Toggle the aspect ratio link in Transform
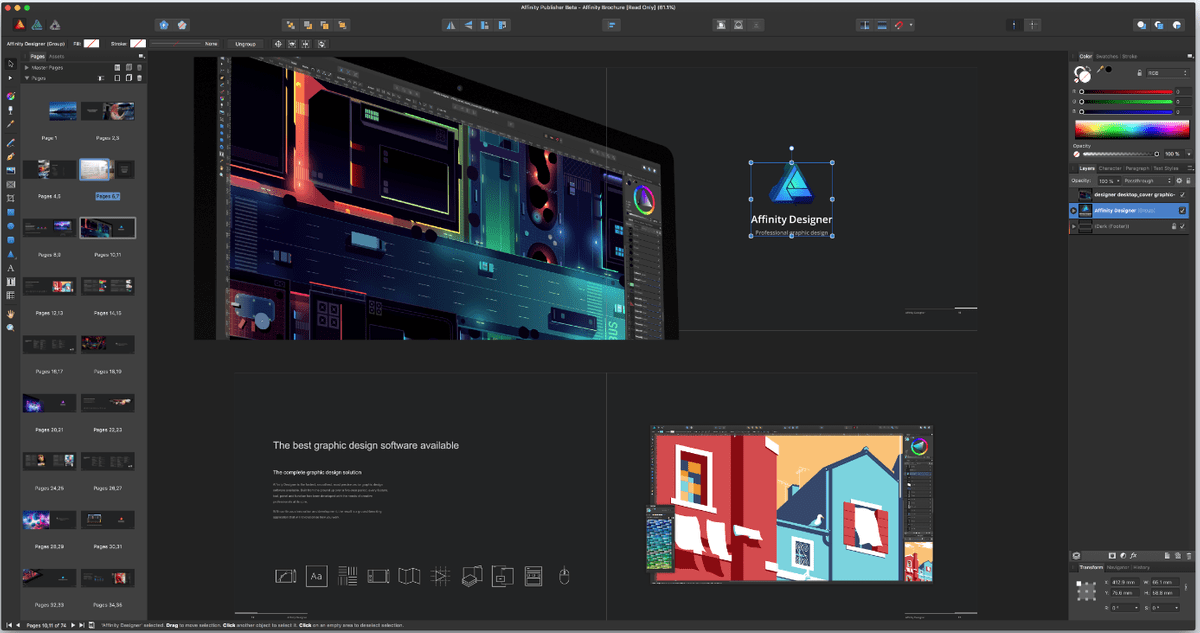This screenshot has width=1200, height=633. [x=1186, y=587]
